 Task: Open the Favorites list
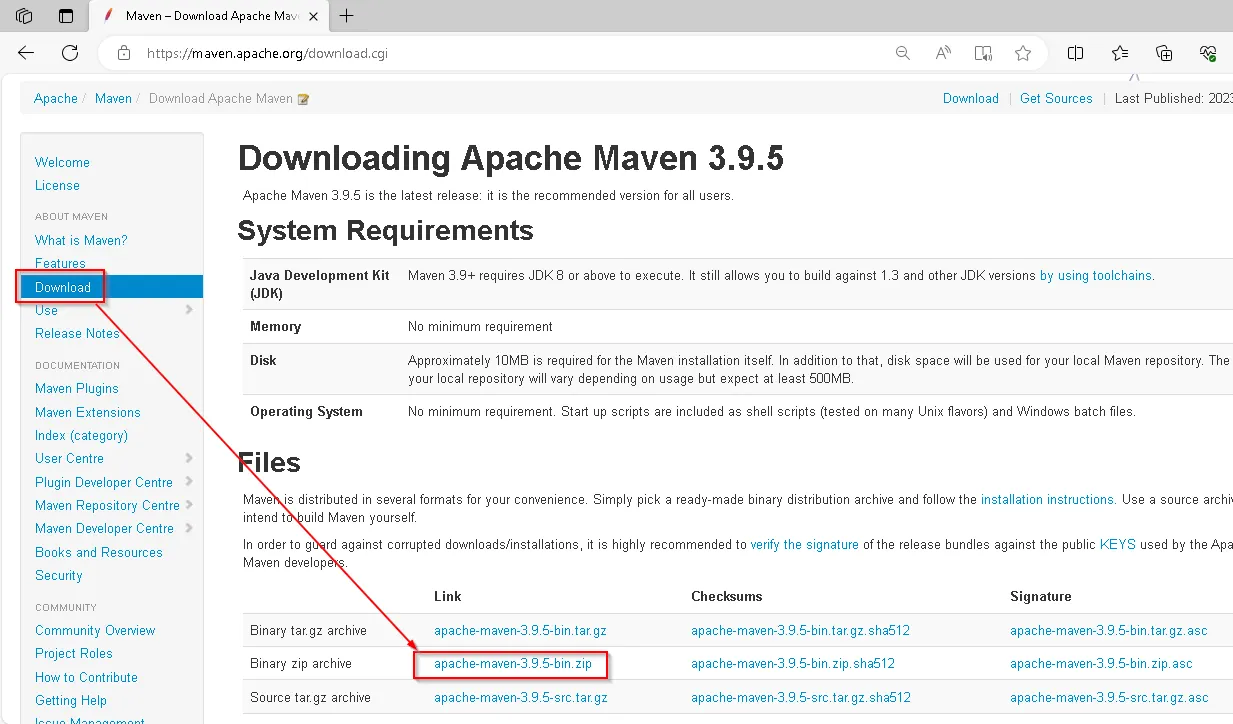1119,53
